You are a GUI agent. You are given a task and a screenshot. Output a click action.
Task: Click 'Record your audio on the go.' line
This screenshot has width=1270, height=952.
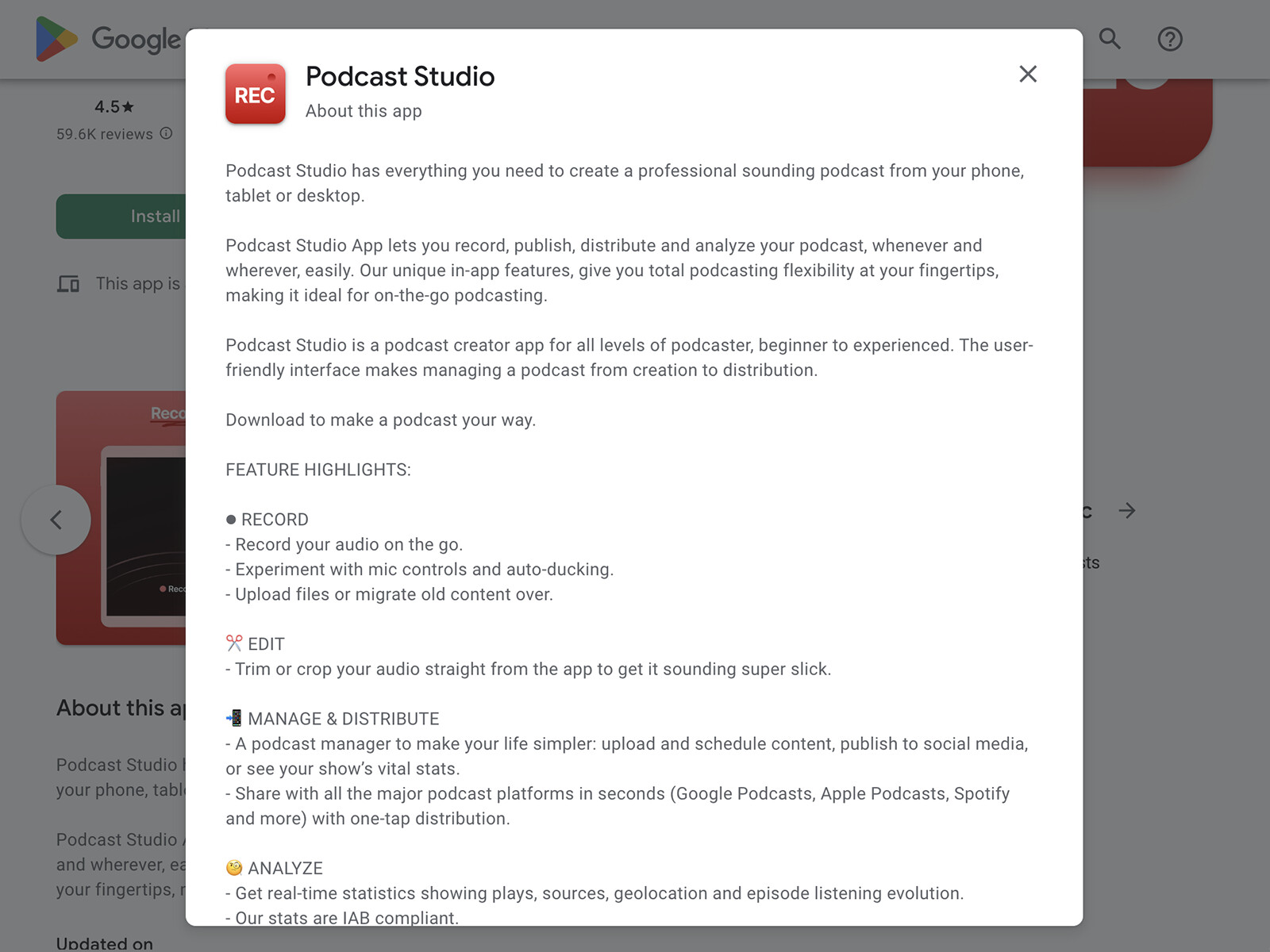click(x=344, y=544)
